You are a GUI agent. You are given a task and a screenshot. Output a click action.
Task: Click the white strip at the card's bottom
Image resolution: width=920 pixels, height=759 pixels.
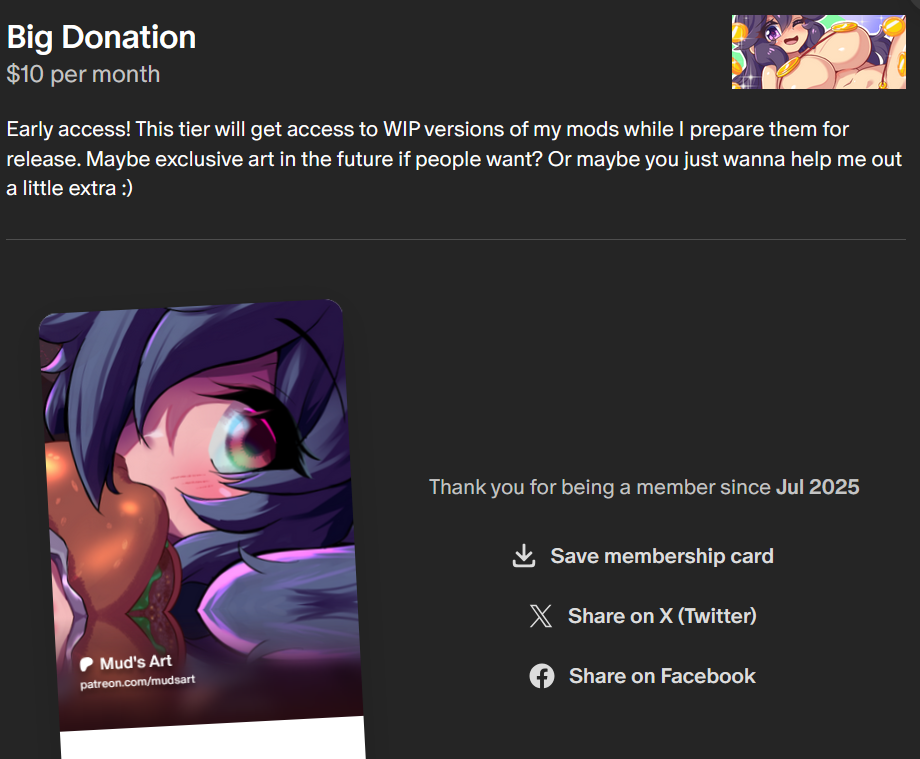[x=214, y=739]
